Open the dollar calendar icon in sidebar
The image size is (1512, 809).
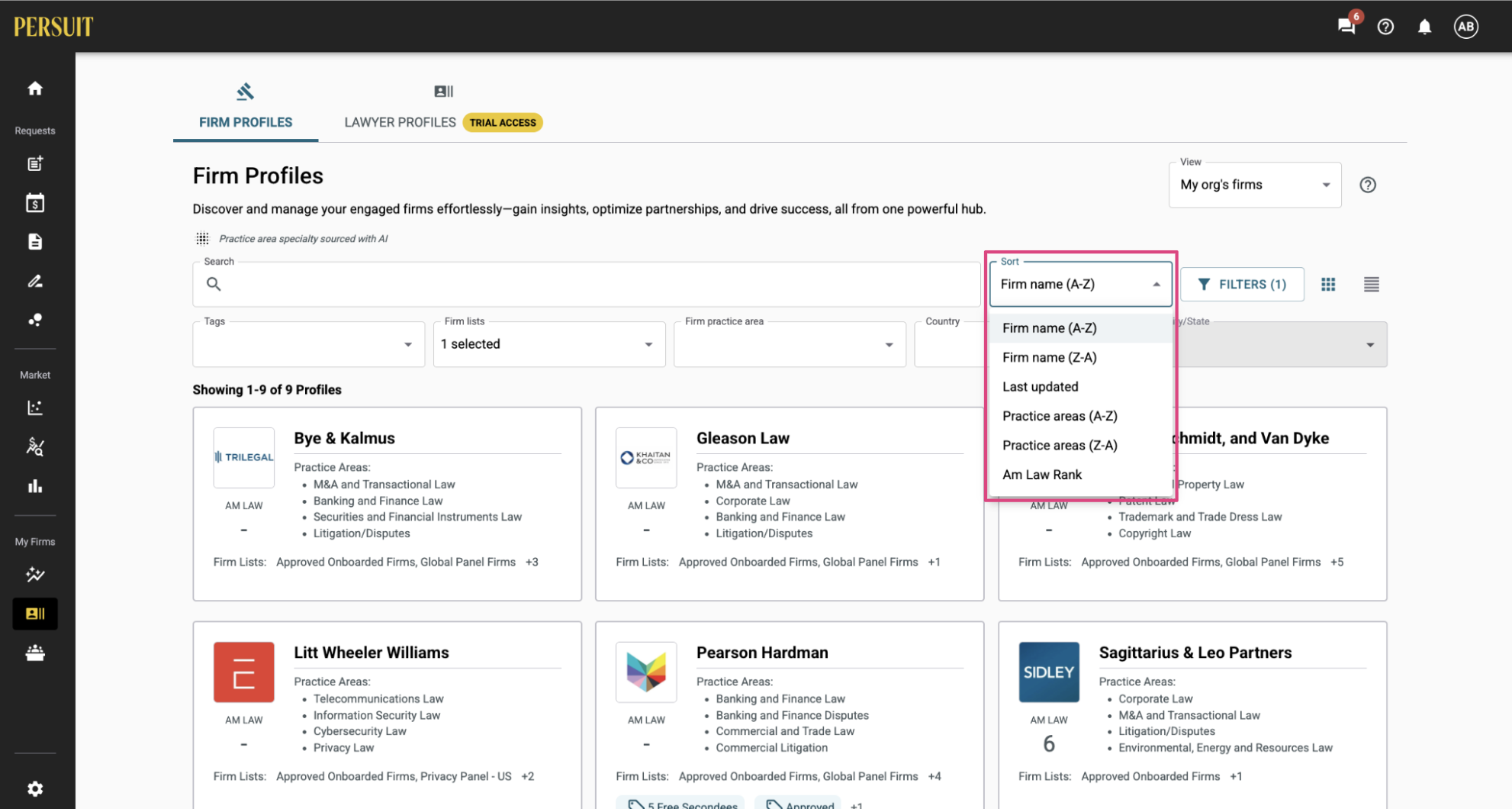pyautogui.click(x=35, y=203)
